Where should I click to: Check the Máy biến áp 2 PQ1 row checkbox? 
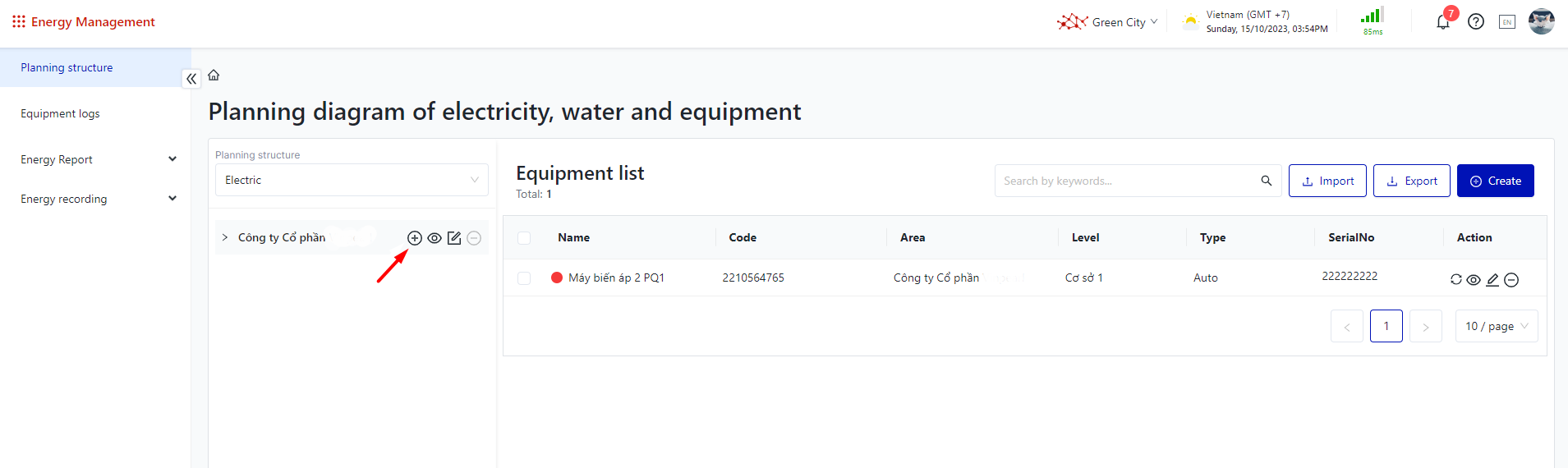tap(524, 278)
